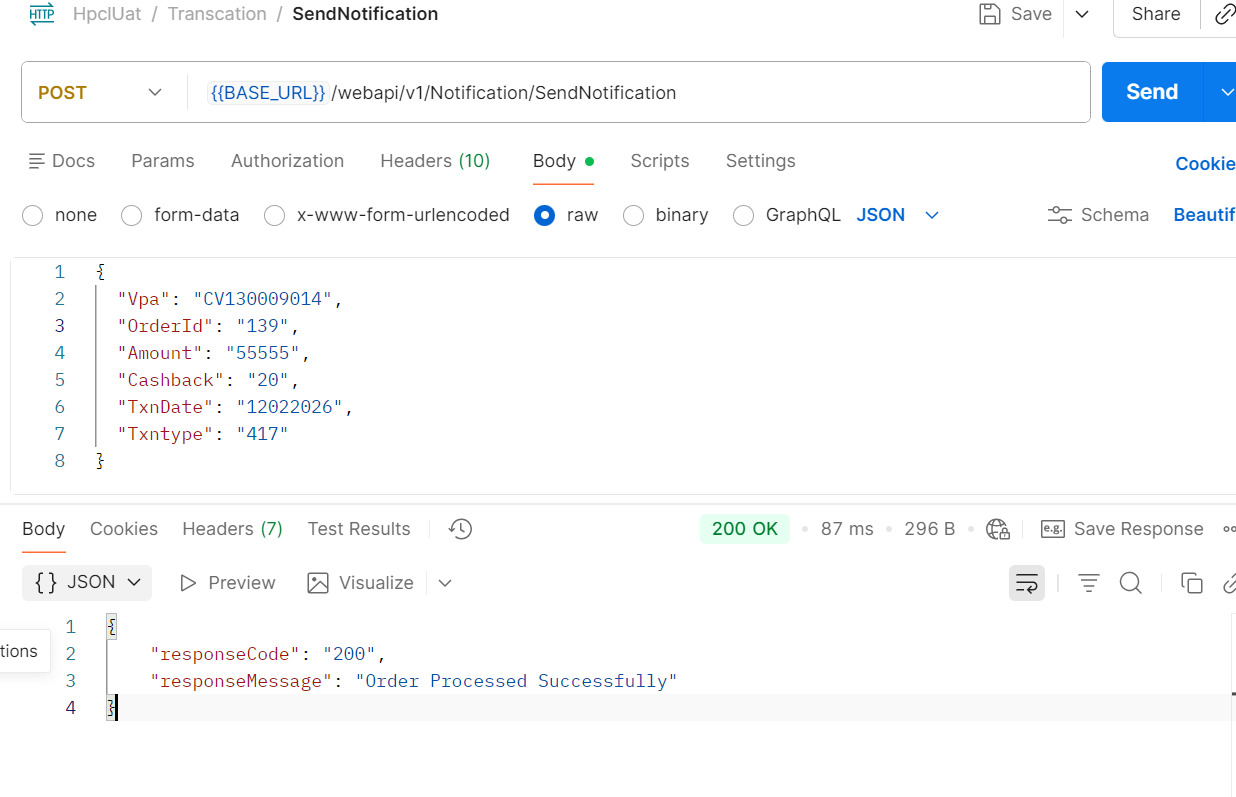Open the response JSON format dropdown
1236x797 pixels.
[87, 582]
